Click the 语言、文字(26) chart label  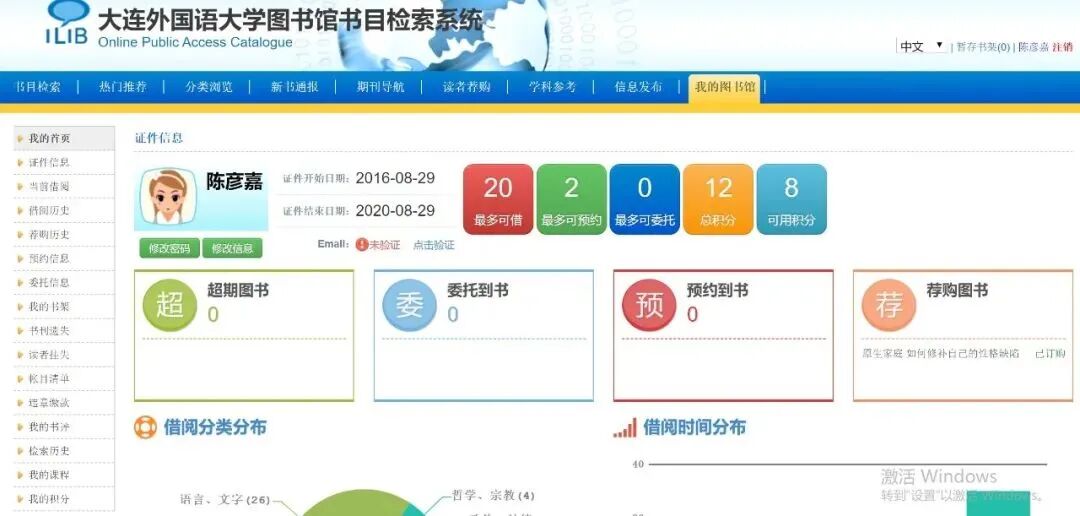(x=225, y=500)
